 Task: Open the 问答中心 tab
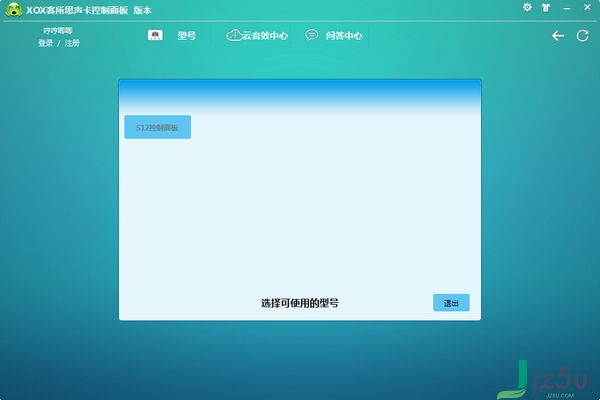pos(344,36)
